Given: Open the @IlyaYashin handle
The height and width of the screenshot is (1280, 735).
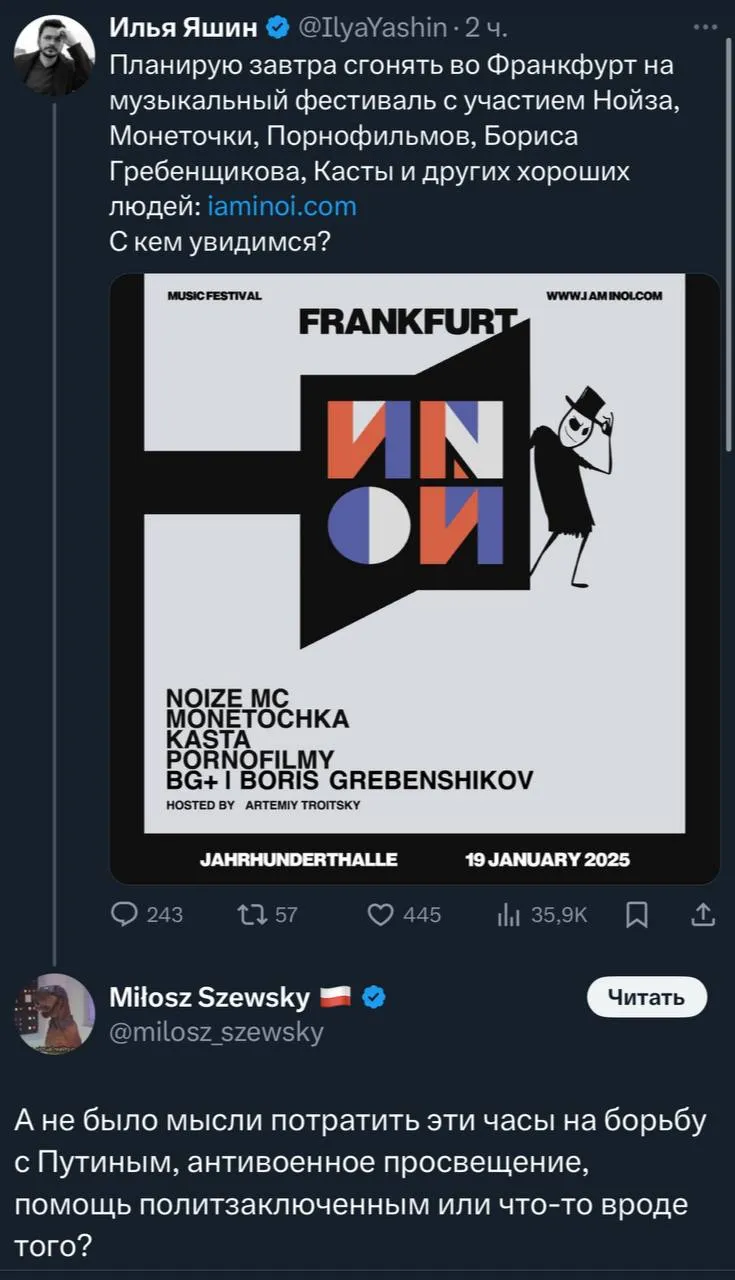Looking at the screenshot, I should [371, 29].
